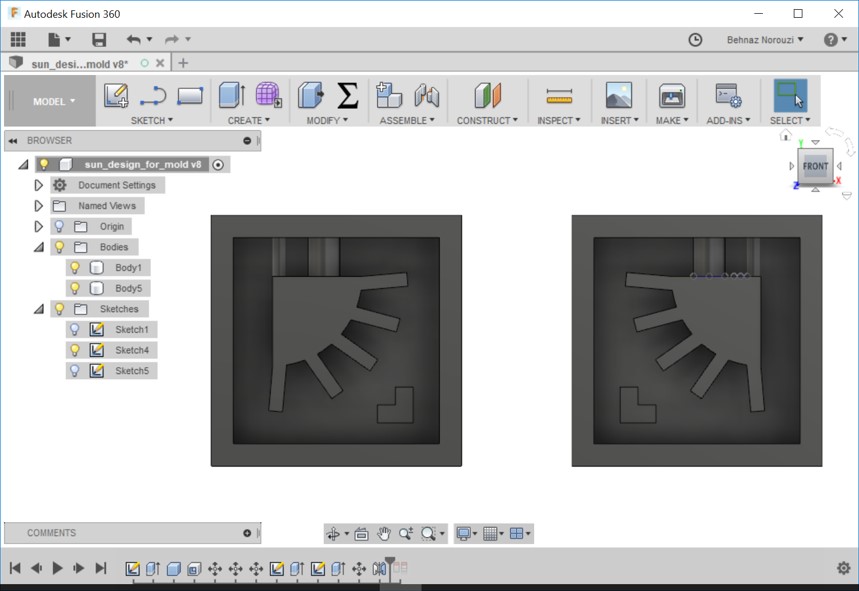Open timeline settings gear icon
Viewport: 859px width, 591px height.
(x=844, y=568)
